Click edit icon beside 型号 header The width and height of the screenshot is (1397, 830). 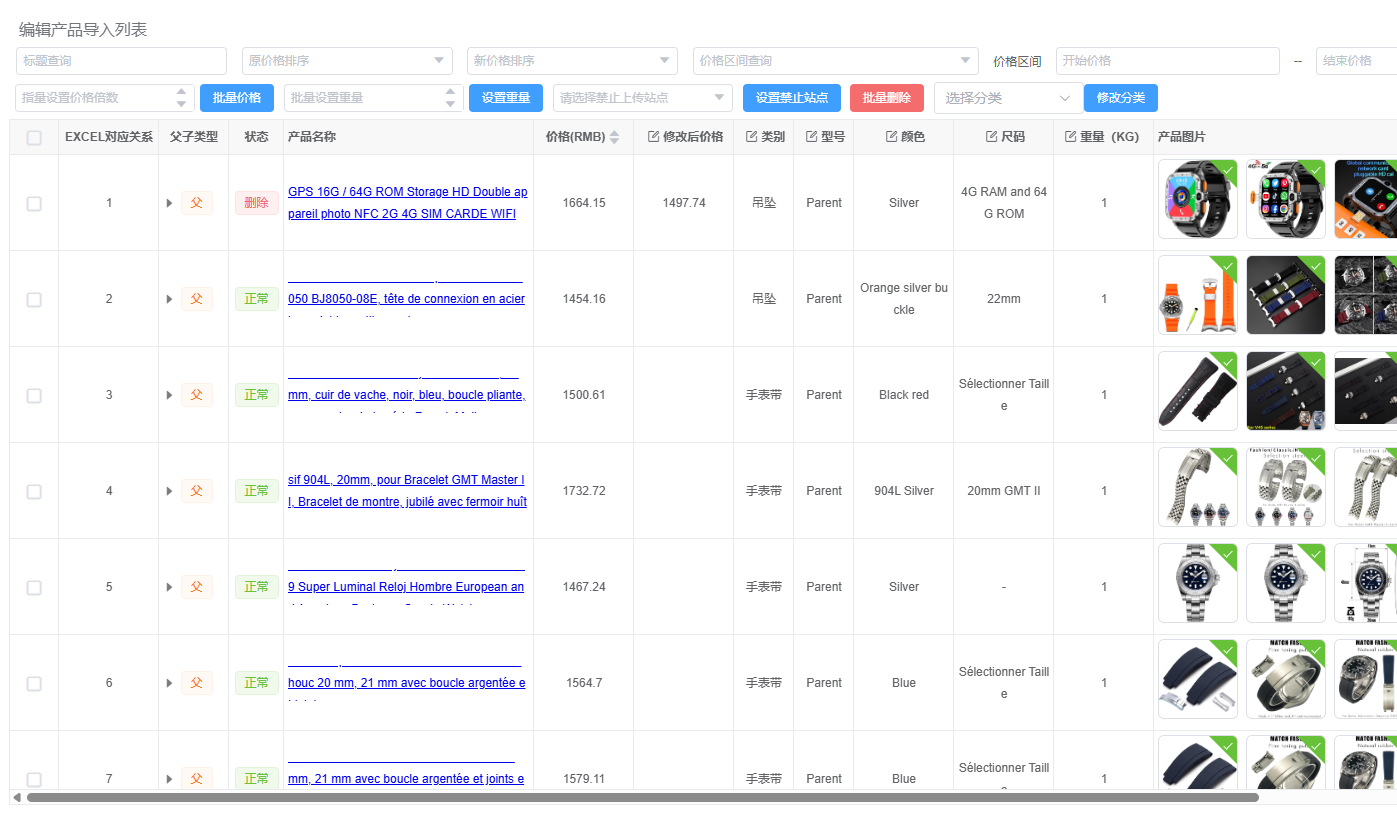click(811, 137)
